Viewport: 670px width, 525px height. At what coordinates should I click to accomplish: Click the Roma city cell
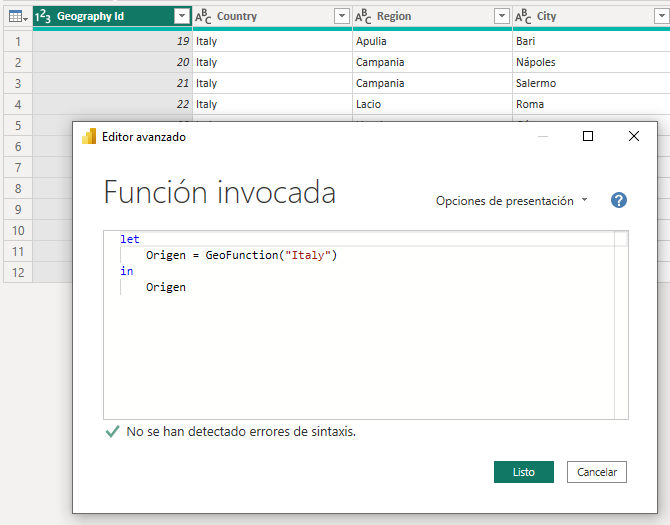coord(591,104)
